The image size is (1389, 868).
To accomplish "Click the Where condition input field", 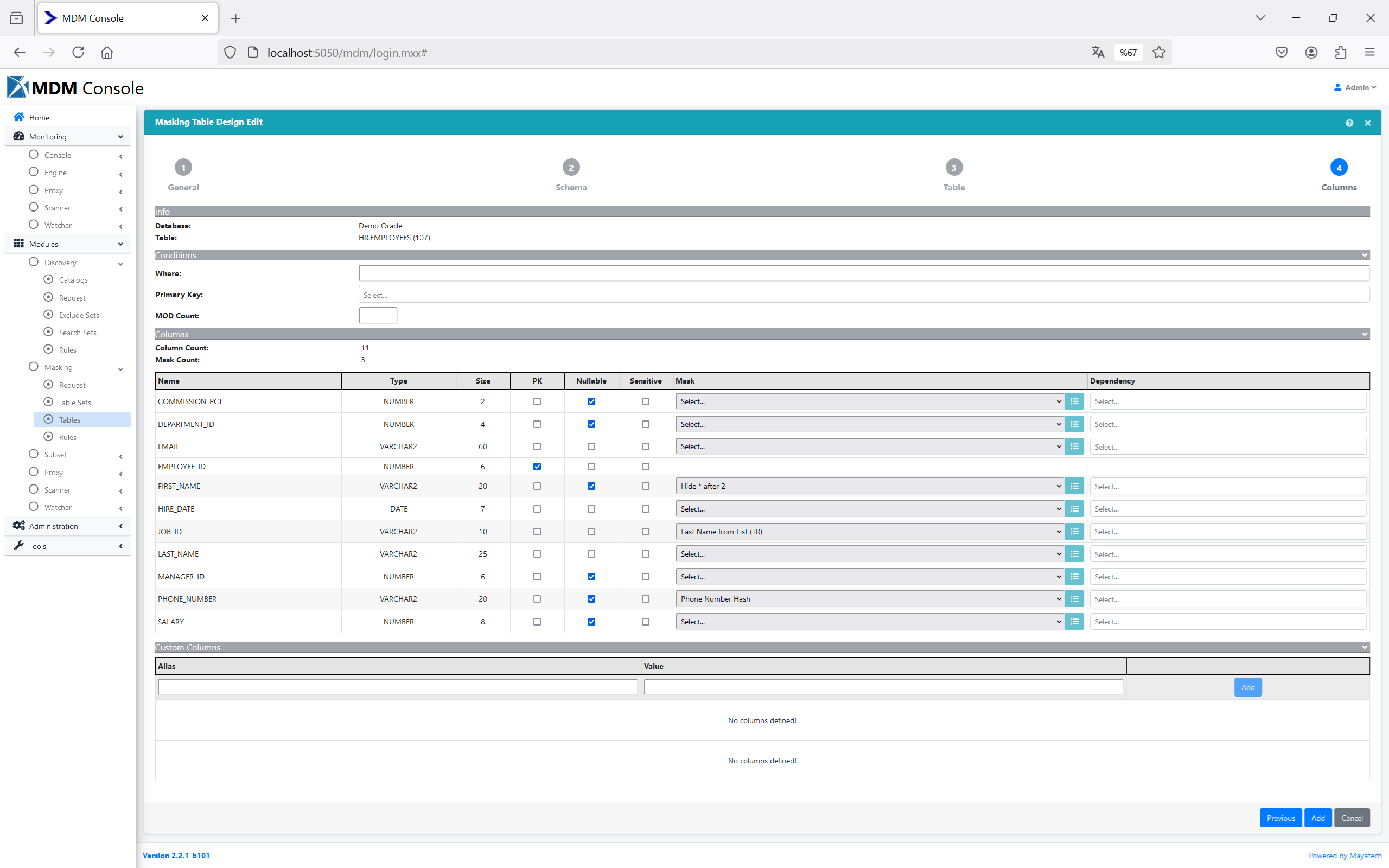I will [863, 273].
